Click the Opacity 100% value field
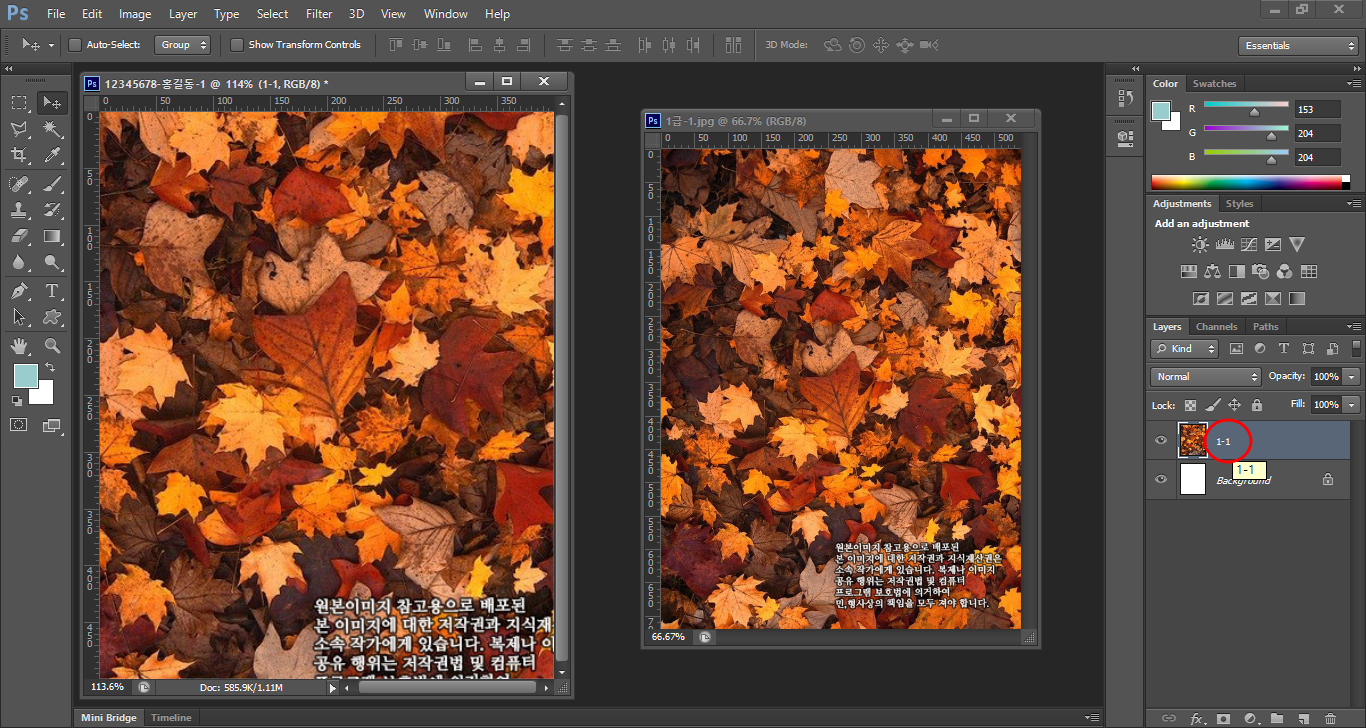This screenshot has width=1366, height=728. (1326, 377)
